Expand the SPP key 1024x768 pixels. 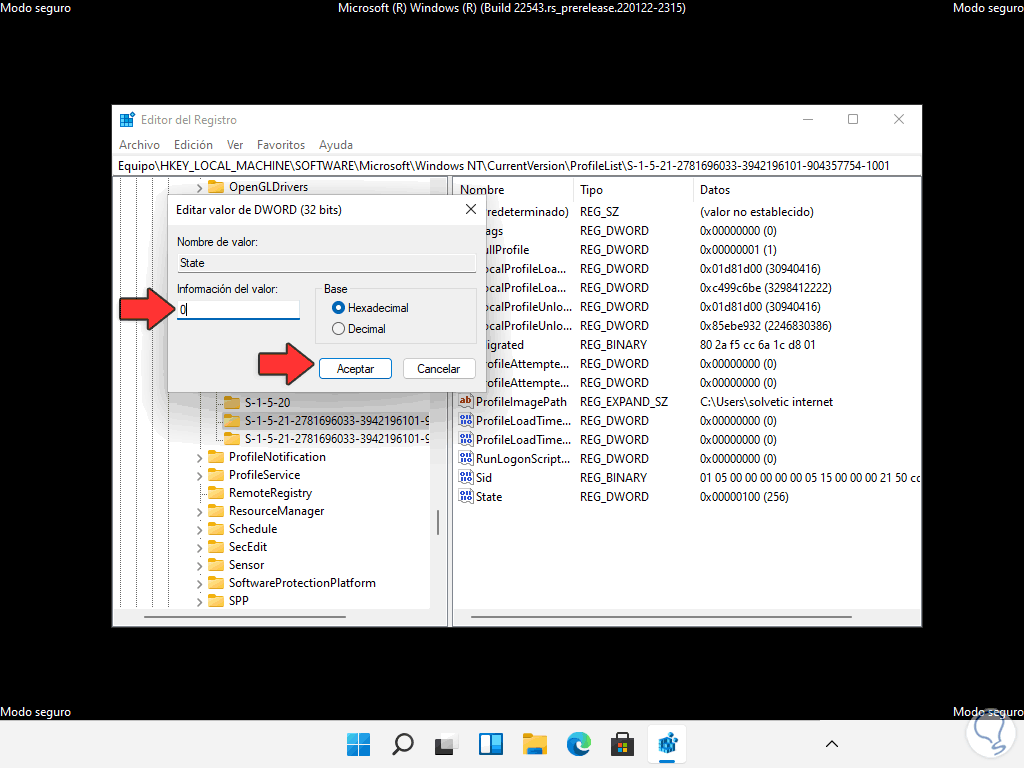pos(199,601)
